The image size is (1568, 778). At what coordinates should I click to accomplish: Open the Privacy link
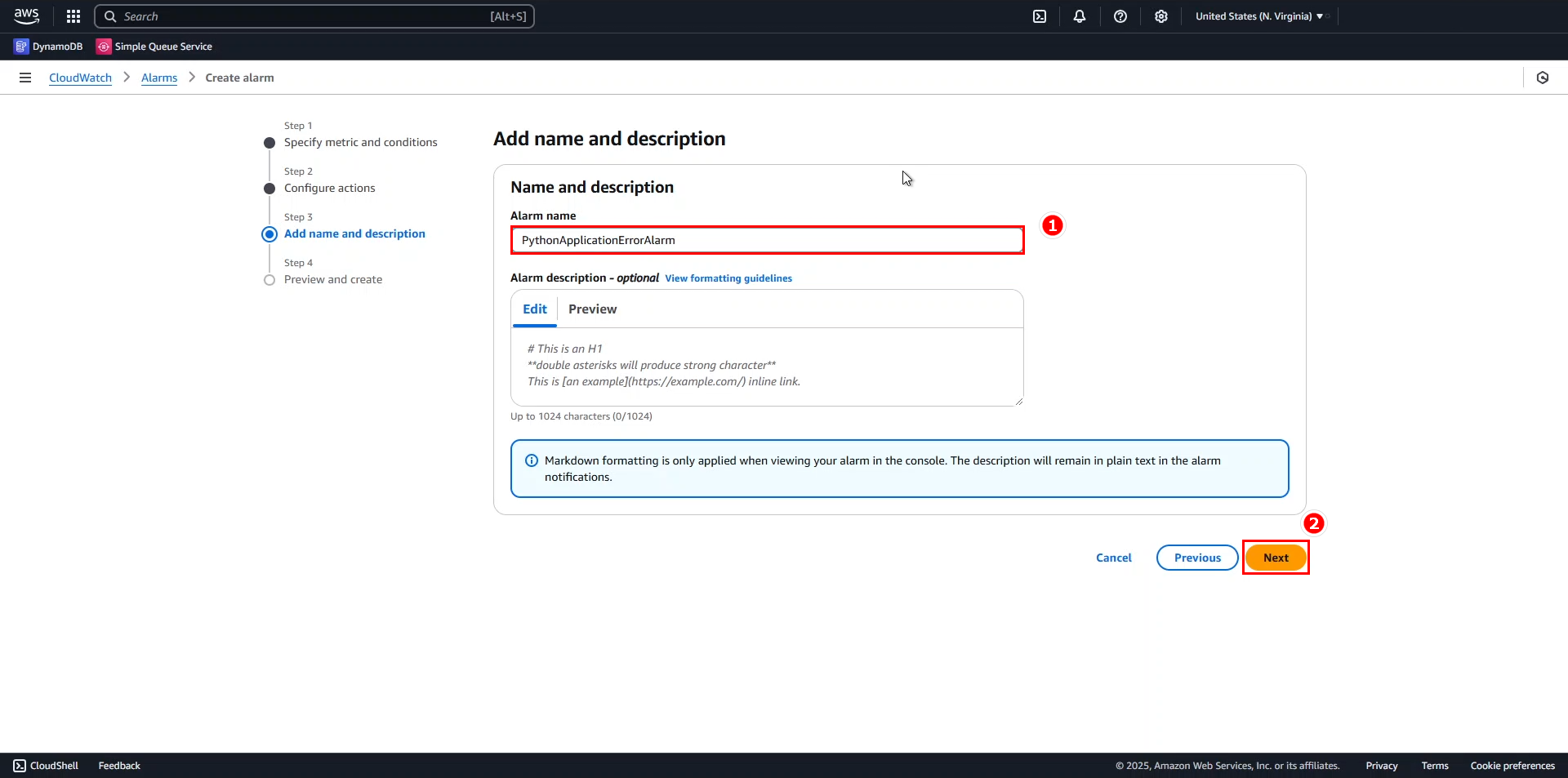tap(1382, 766)
